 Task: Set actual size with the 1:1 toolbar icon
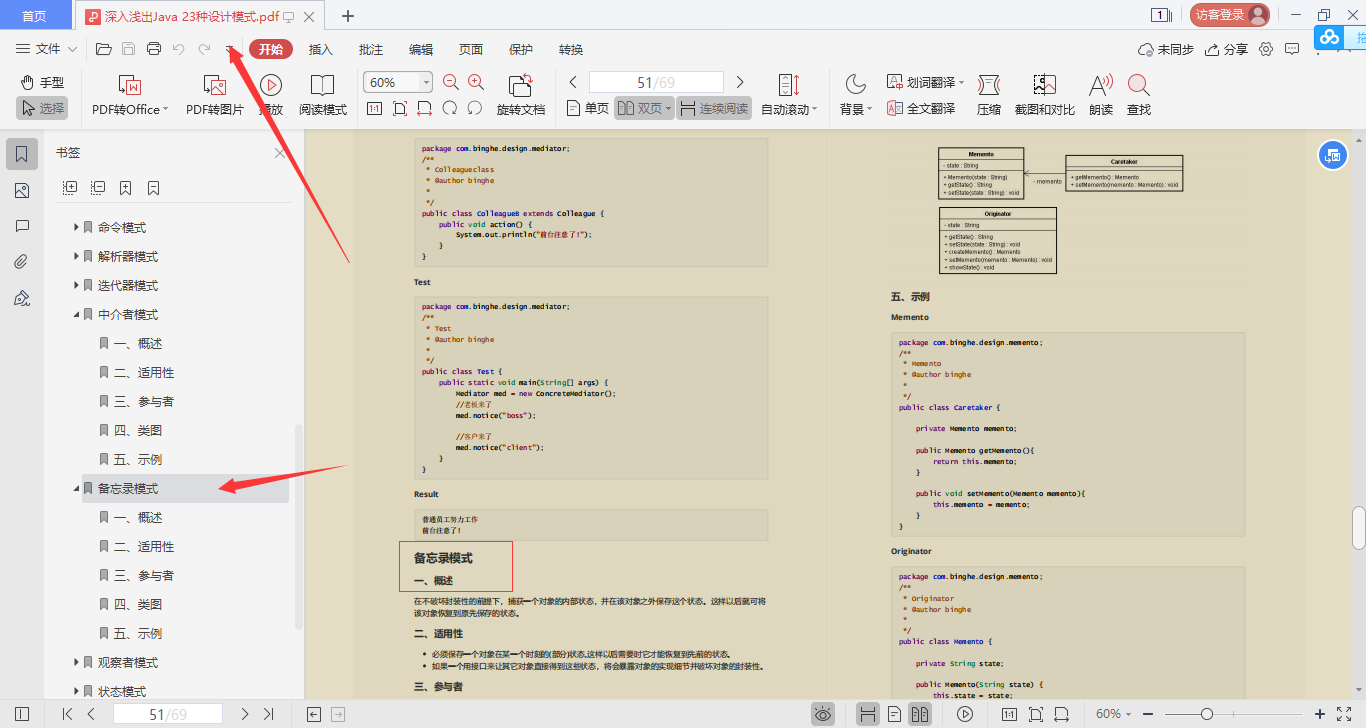tap(374, 108)
